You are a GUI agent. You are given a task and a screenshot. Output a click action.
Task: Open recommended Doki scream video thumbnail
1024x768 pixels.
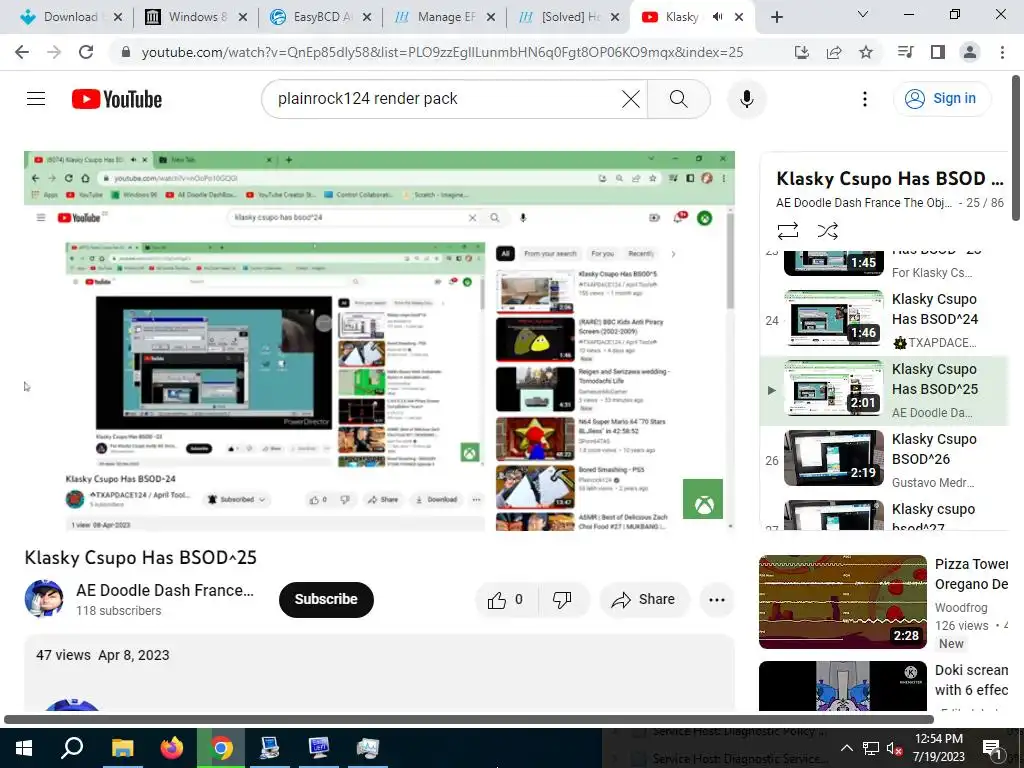(842, 686)
